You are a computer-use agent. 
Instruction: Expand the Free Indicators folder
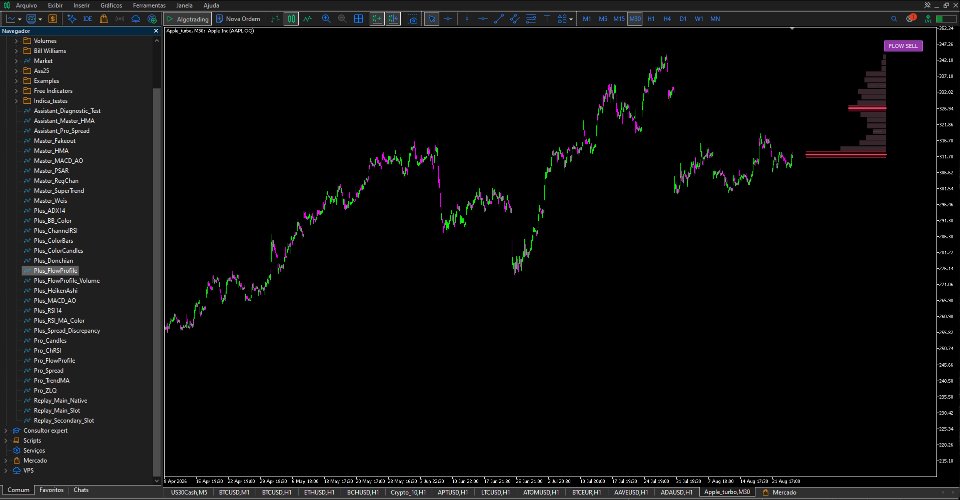point(16,91)
